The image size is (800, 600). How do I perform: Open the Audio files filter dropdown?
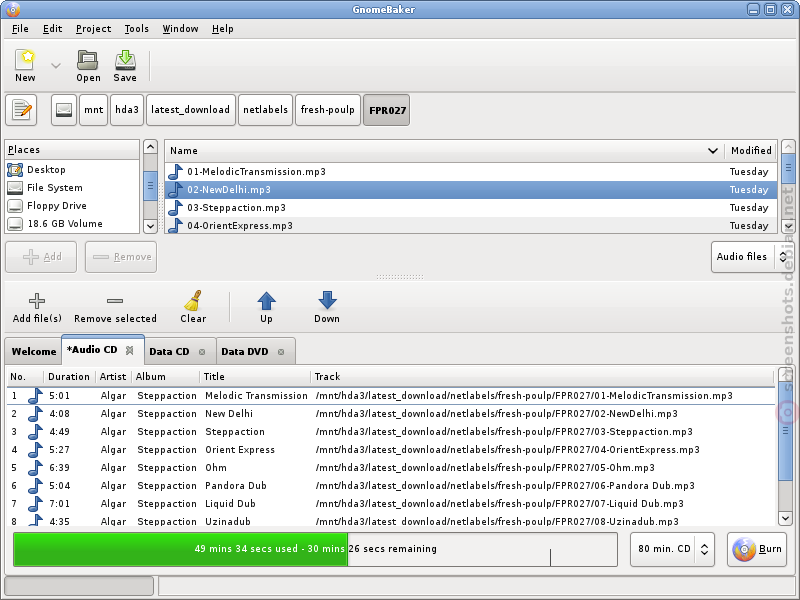click(x=751, y=257)
